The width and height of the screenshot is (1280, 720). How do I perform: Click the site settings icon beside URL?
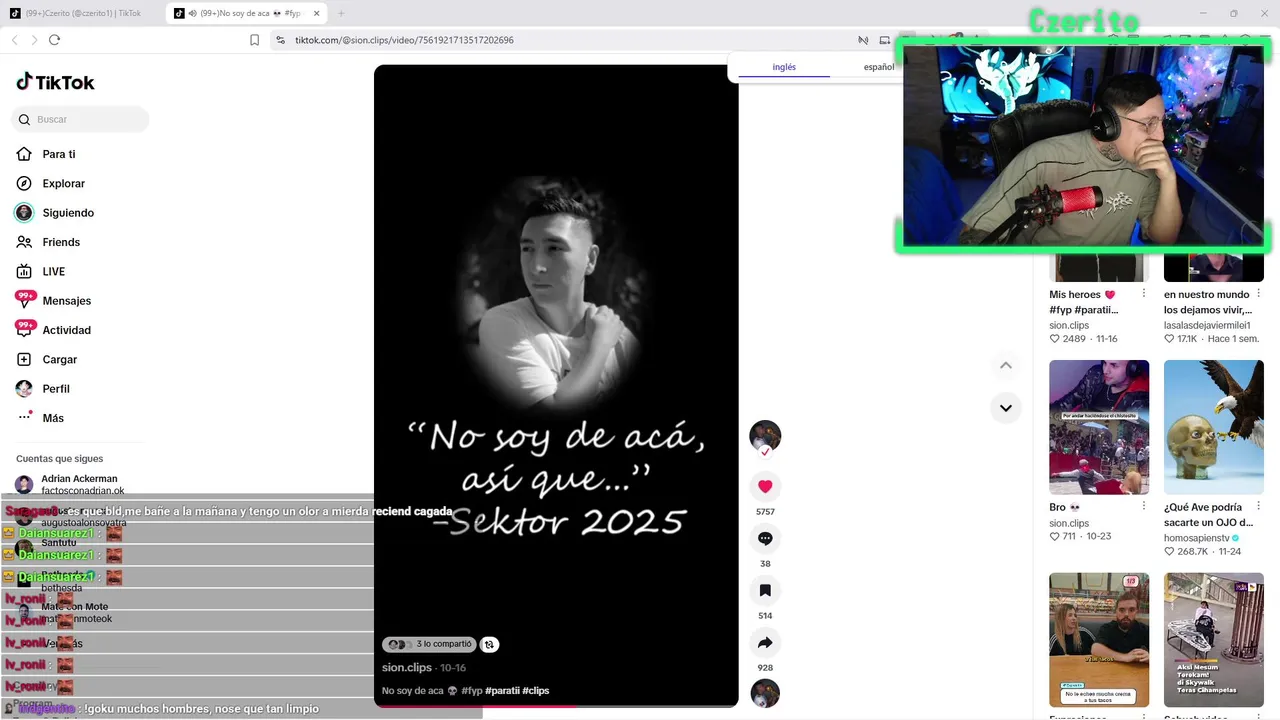tap(280, 40)
